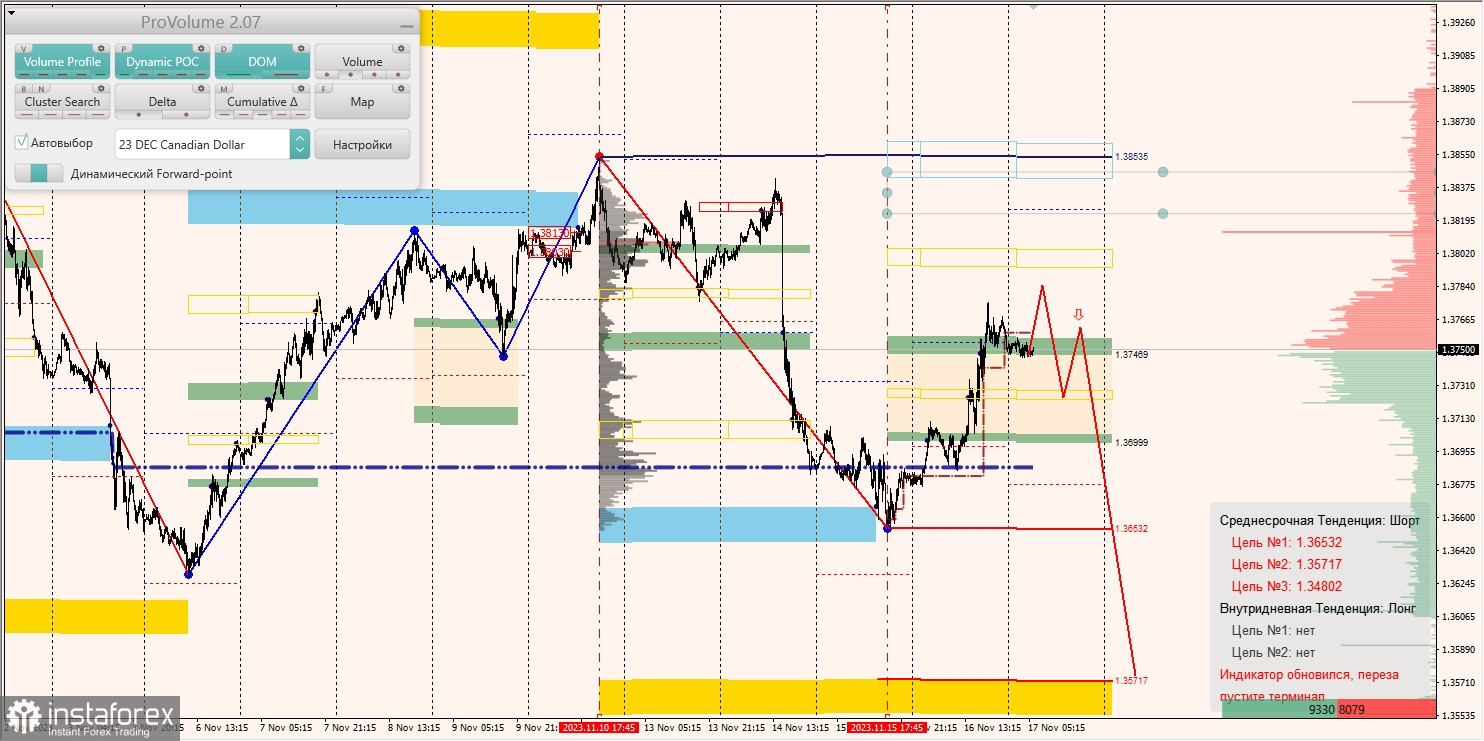
Task: Toggle Delta indicator
Action: pos(162,101)
